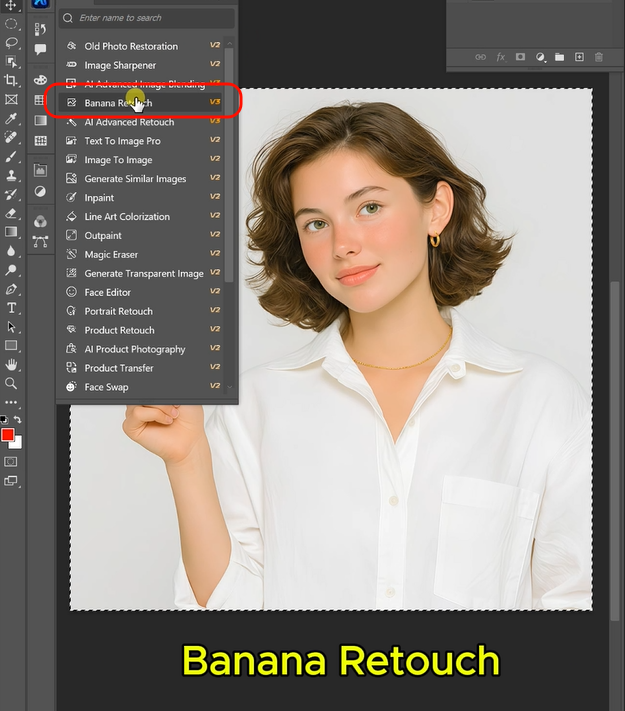Open the Patterns panel icon
625x711 pixels.
pyautogui.click(x=40, y=141)
